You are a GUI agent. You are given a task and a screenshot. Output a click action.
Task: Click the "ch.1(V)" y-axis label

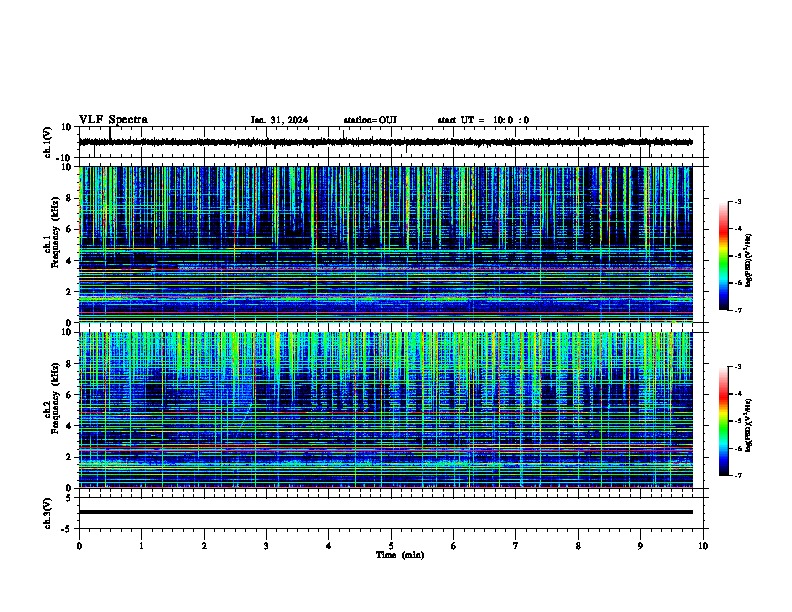click(48, 142)
